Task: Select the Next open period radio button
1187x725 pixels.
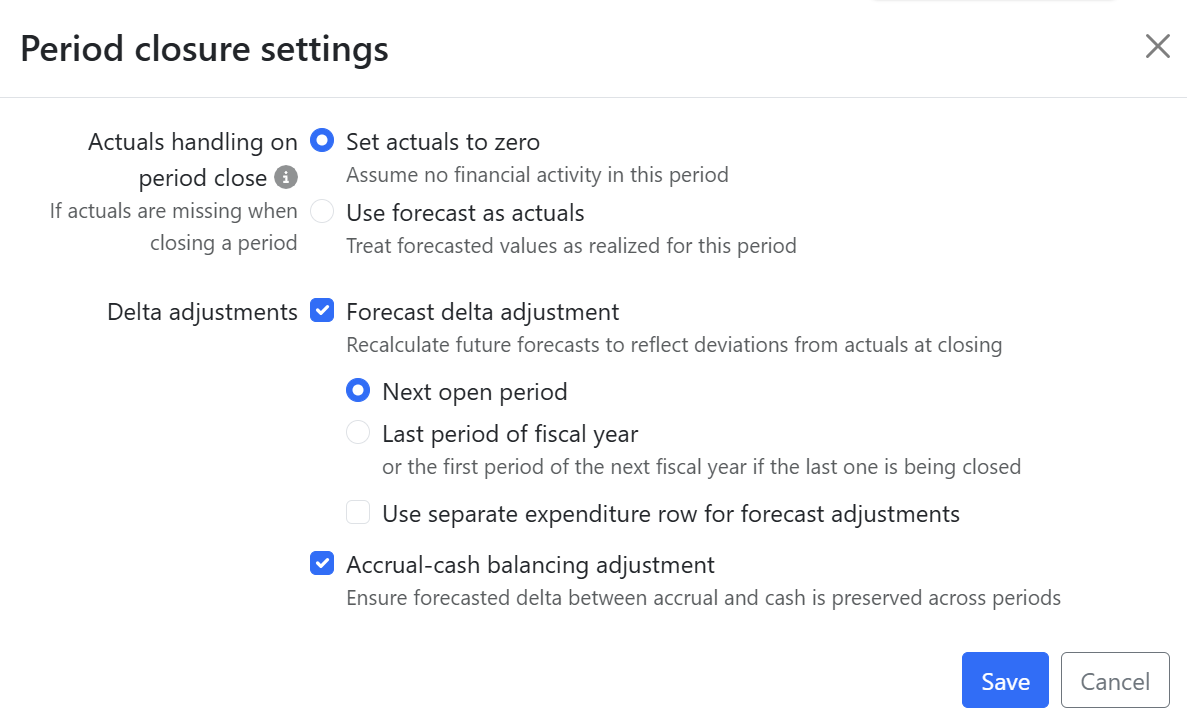Action: pos(358,391)
